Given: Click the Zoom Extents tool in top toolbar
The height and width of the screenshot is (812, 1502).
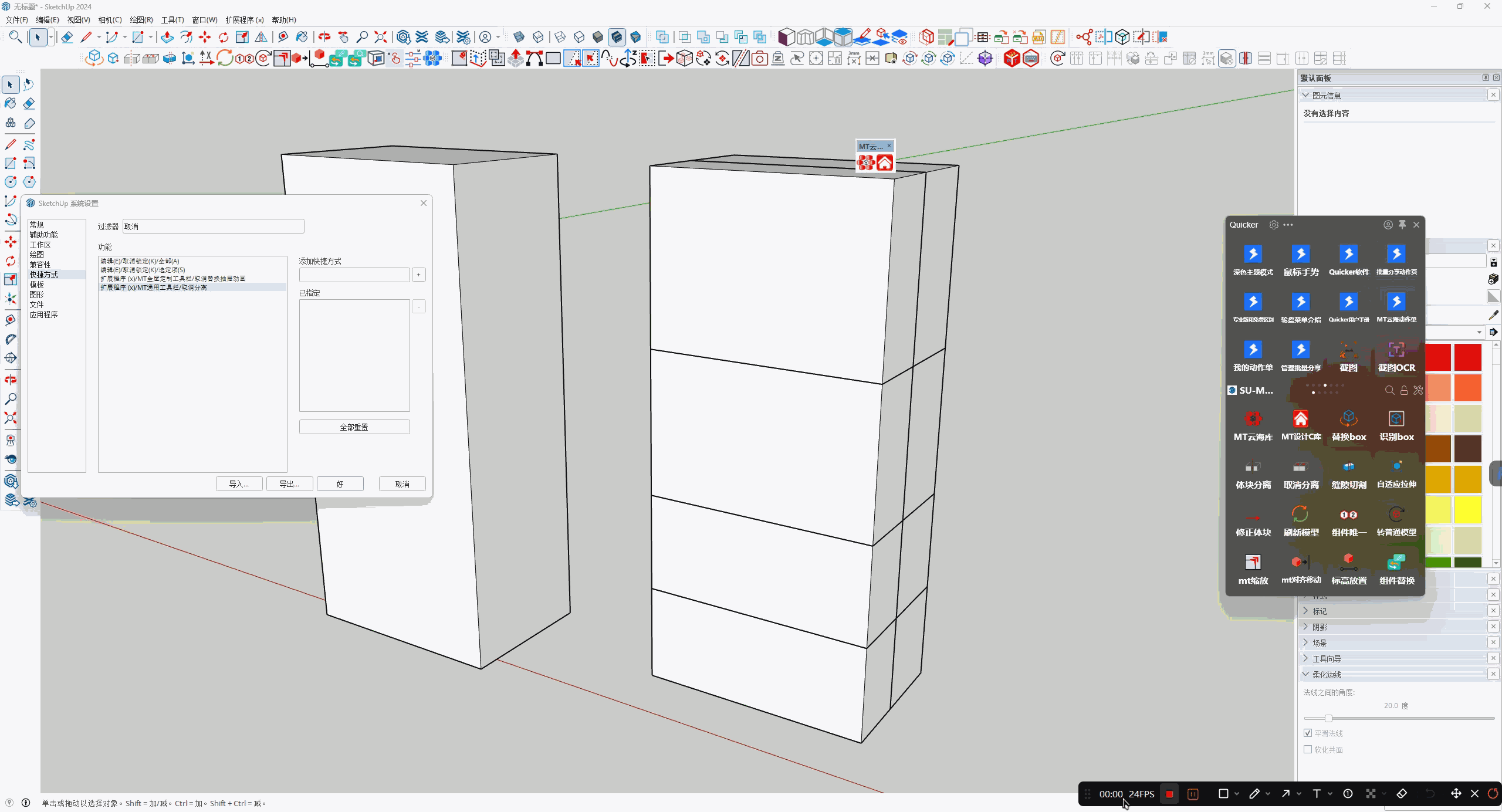Looking at the screenshot, I should click(x=381, y=38).
